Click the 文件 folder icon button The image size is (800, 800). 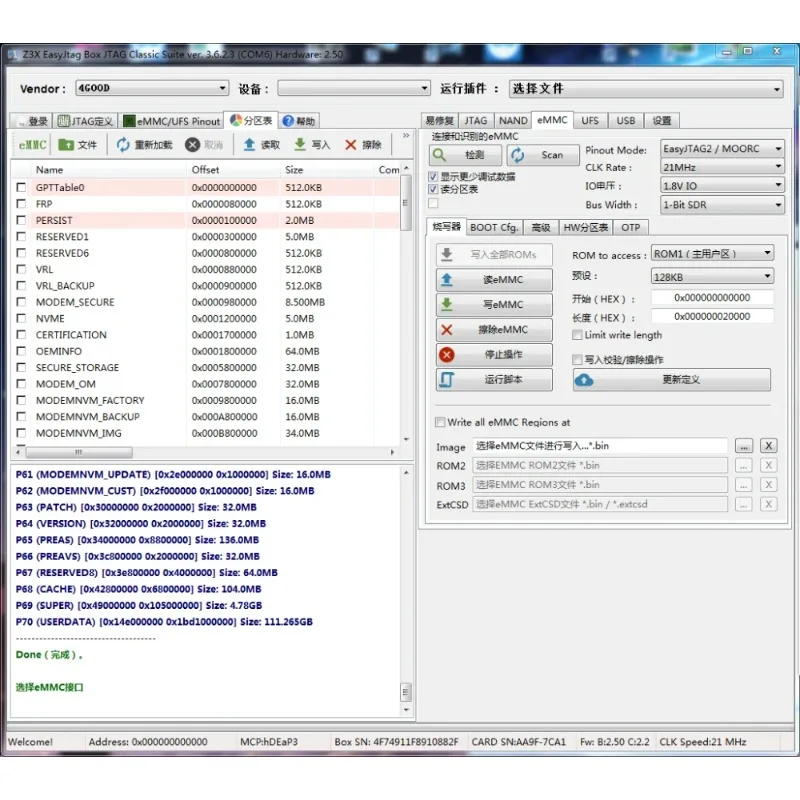(x=68, y=145)
